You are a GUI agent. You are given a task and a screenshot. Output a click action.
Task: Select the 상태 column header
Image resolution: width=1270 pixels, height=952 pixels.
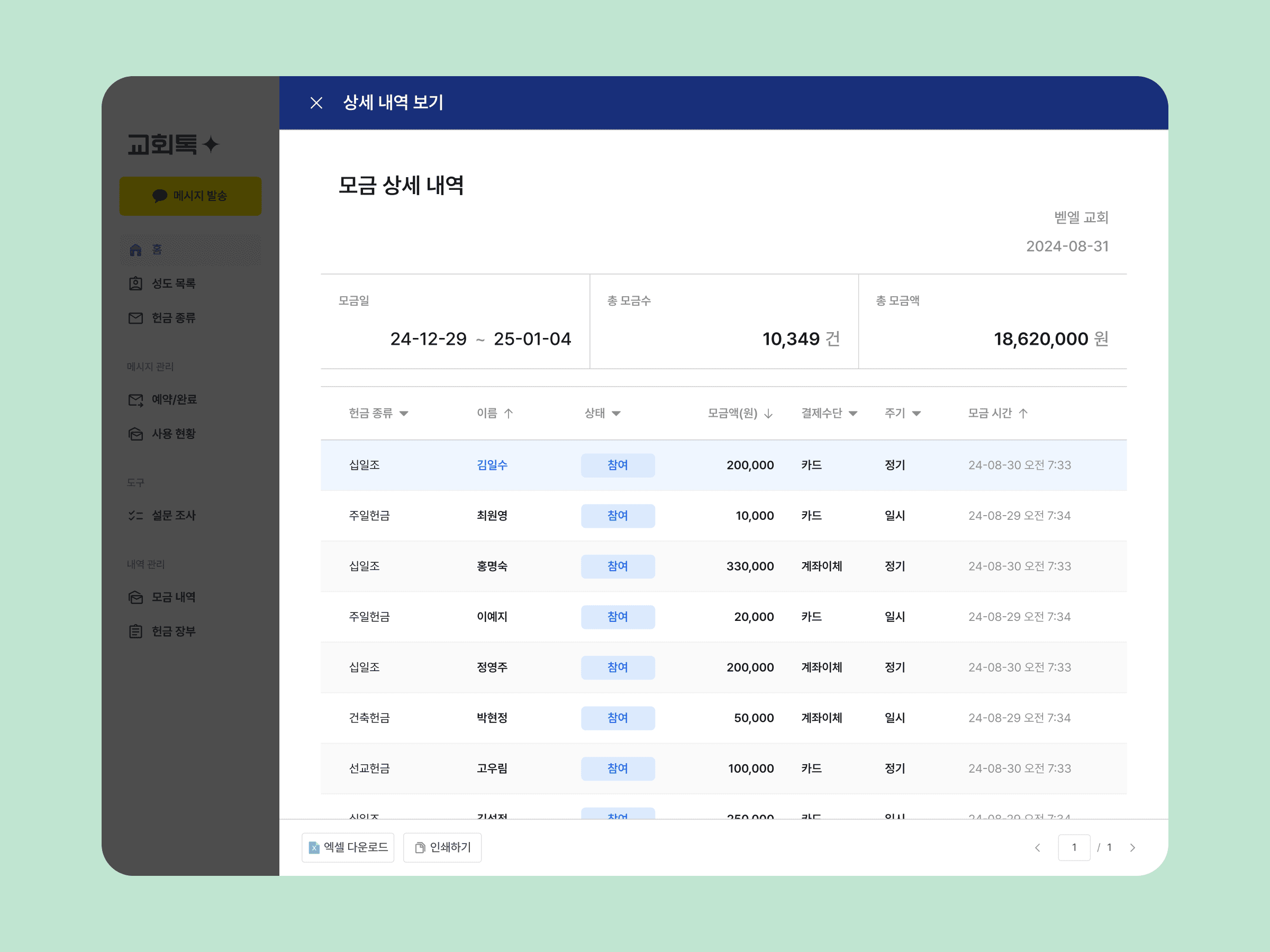click(602, 413)
